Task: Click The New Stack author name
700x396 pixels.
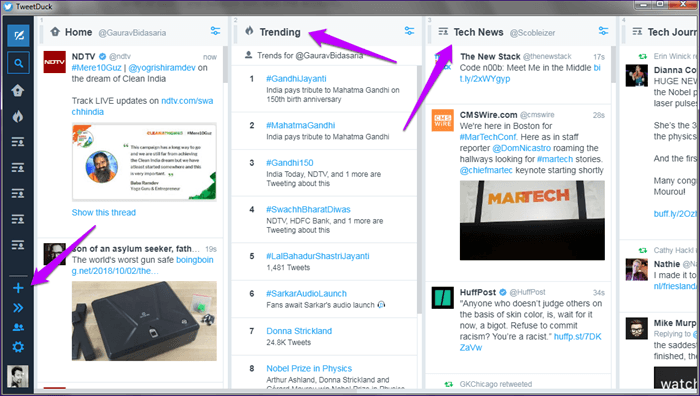Action: (x=490, y=57)
